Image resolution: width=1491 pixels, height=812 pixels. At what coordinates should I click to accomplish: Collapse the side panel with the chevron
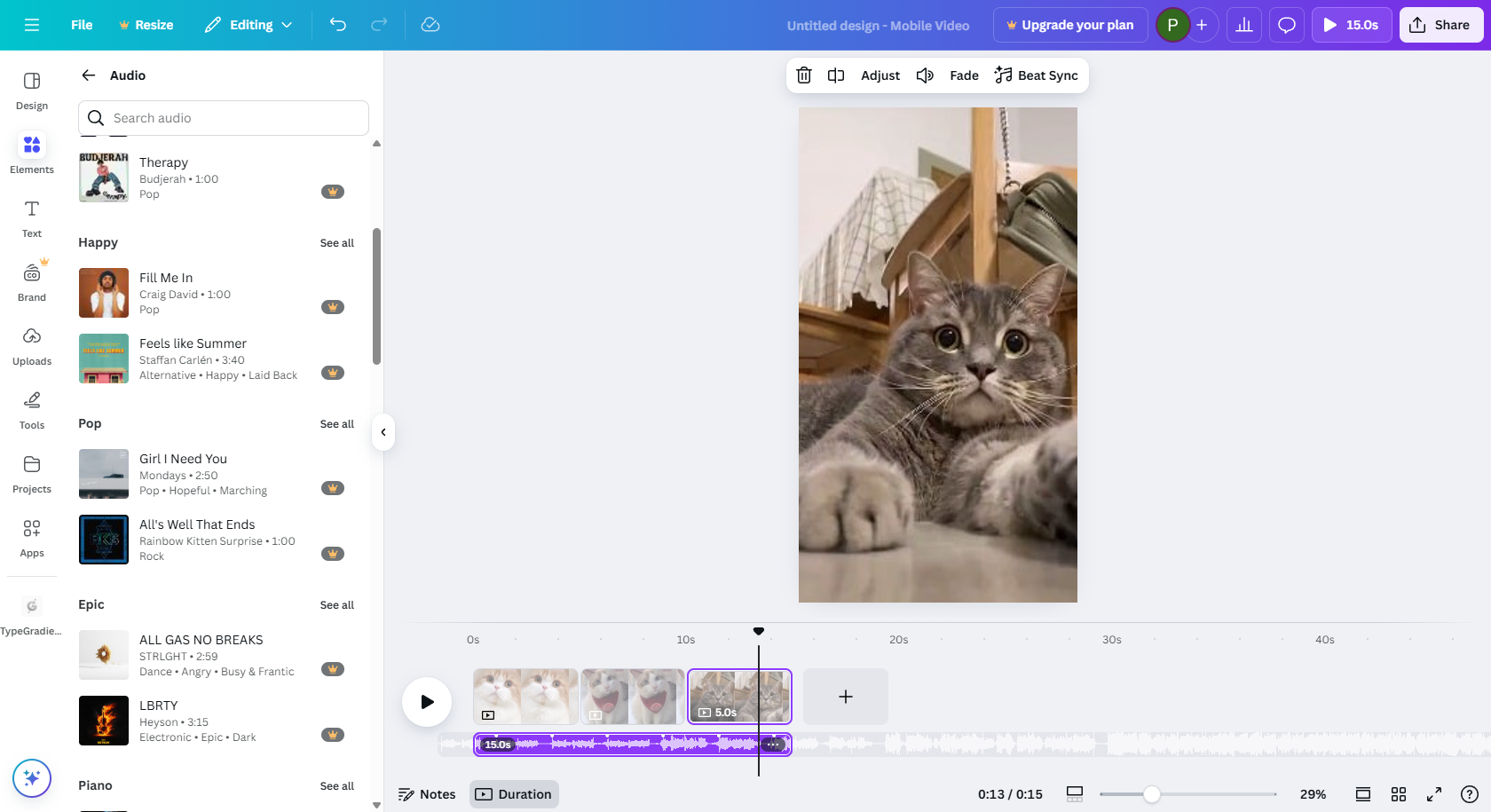tap(383, 432)
